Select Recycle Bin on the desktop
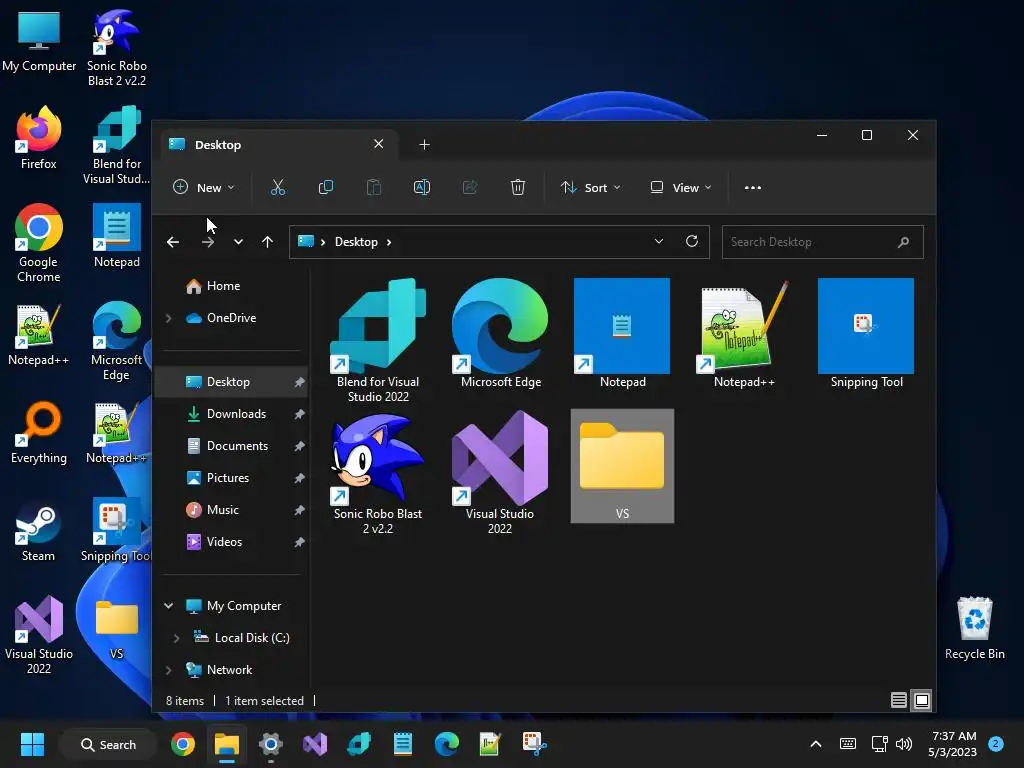The height and width of the screenshot is (768, 1024). point(974,628)
